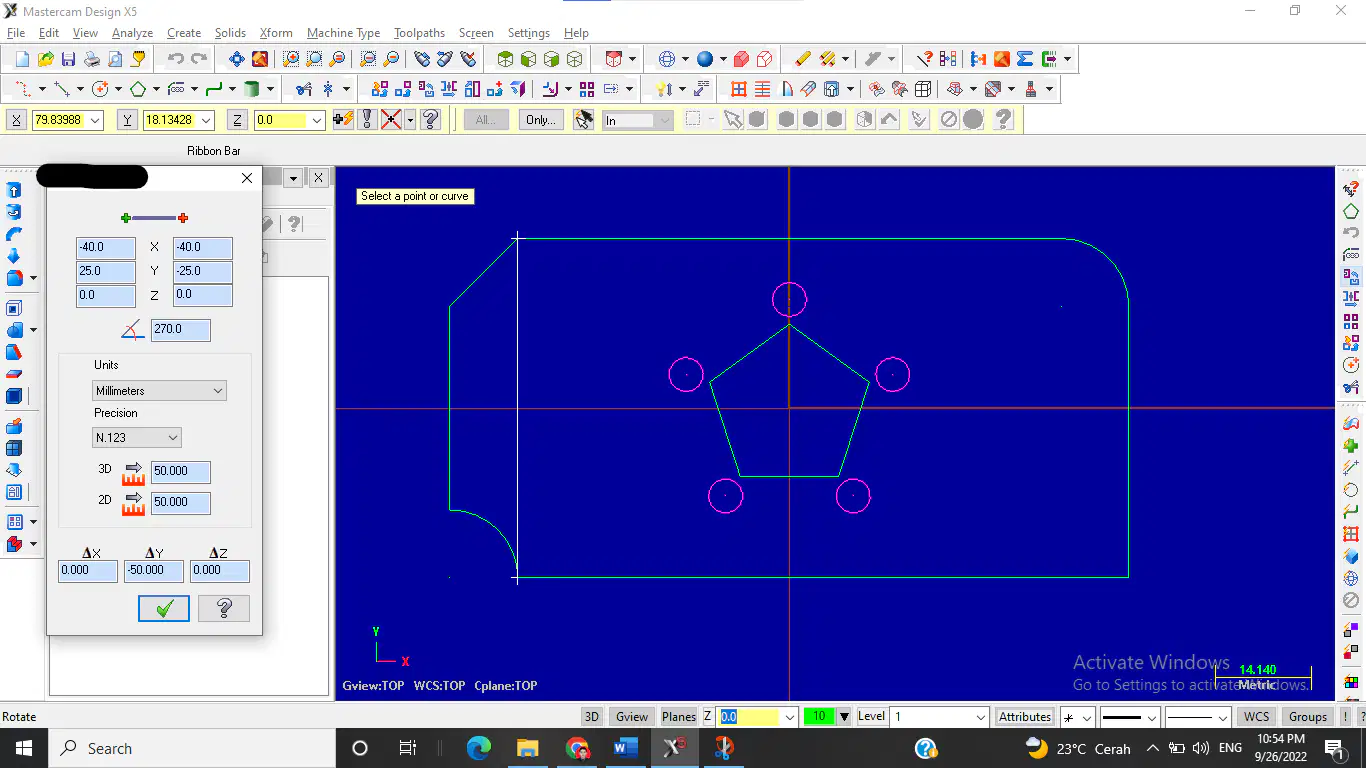Select the Create Arc circle tool icon

[x=100, y=89]
